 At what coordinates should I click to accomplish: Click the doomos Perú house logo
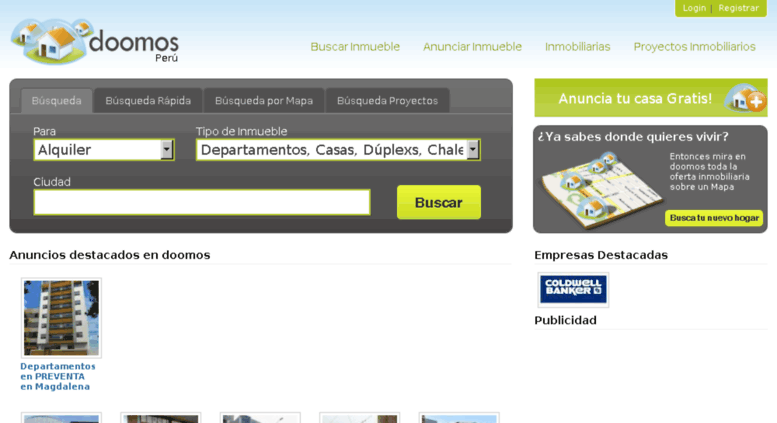tap(95, 42)
